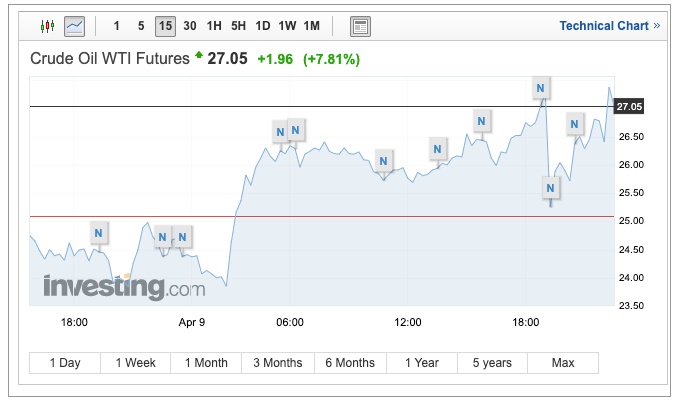Open the news panel icon in toolbar
Image resolution: width=676 pixels, height=404 pixels.
361,26
